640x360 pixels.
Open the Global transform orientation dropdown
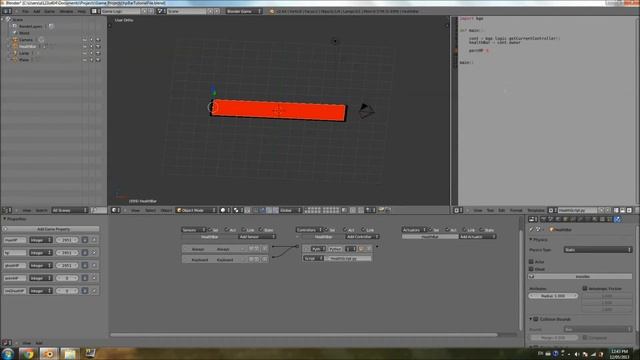[x=290, y=210]
